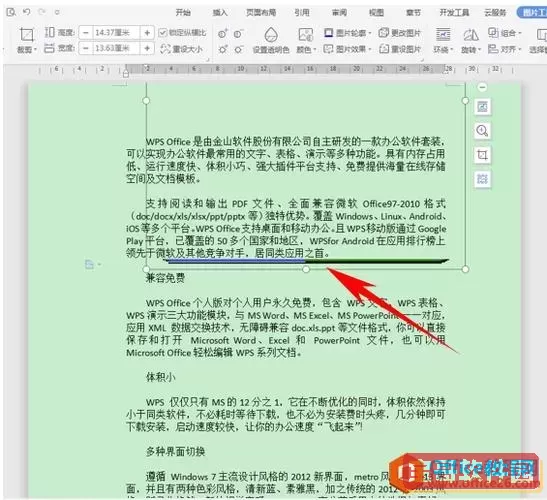This screenshot has width=547, height=500.
Task: Click the quick access customize dropdown icon
Action: click(57, 13)
